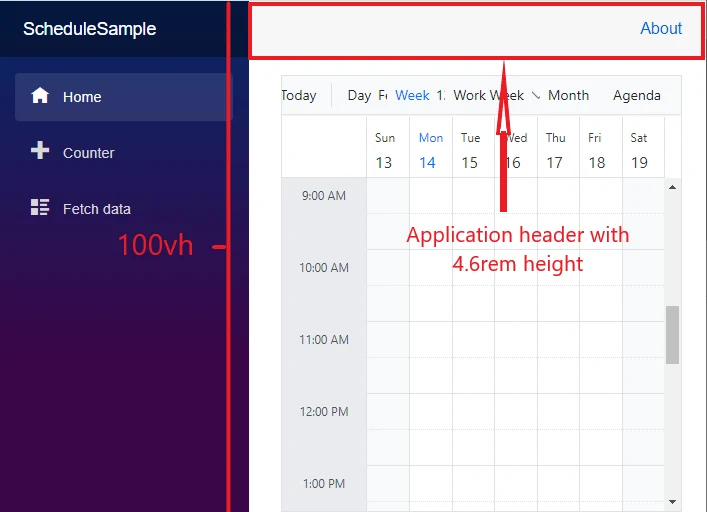Select the Monday 11:00 AM cell
This screenshot has width=707, height=512.
pyautogui.click(x=431, y=339)
